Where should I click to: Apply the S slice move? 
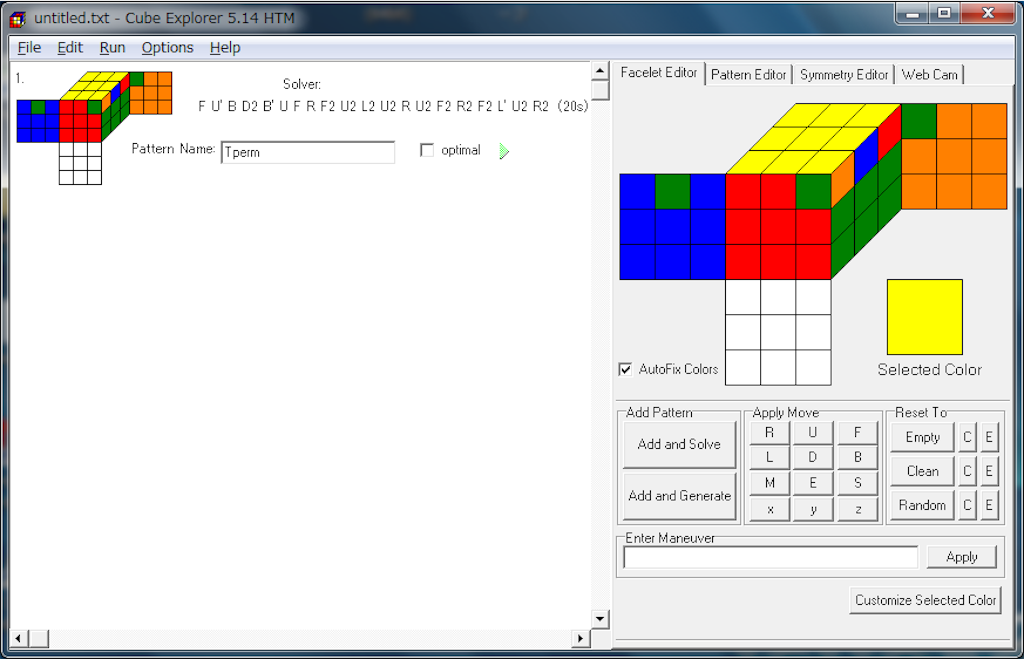click(x=857, y=483)
